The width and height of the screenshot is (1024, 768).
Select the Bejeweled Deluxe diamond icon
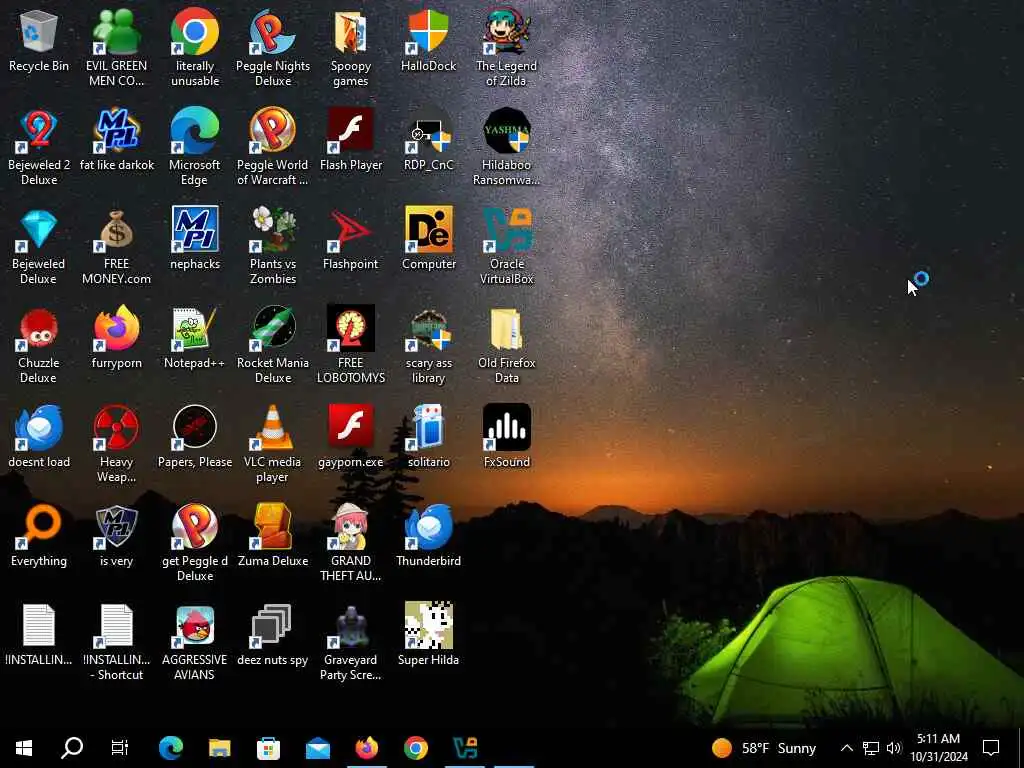coord(39,247)
